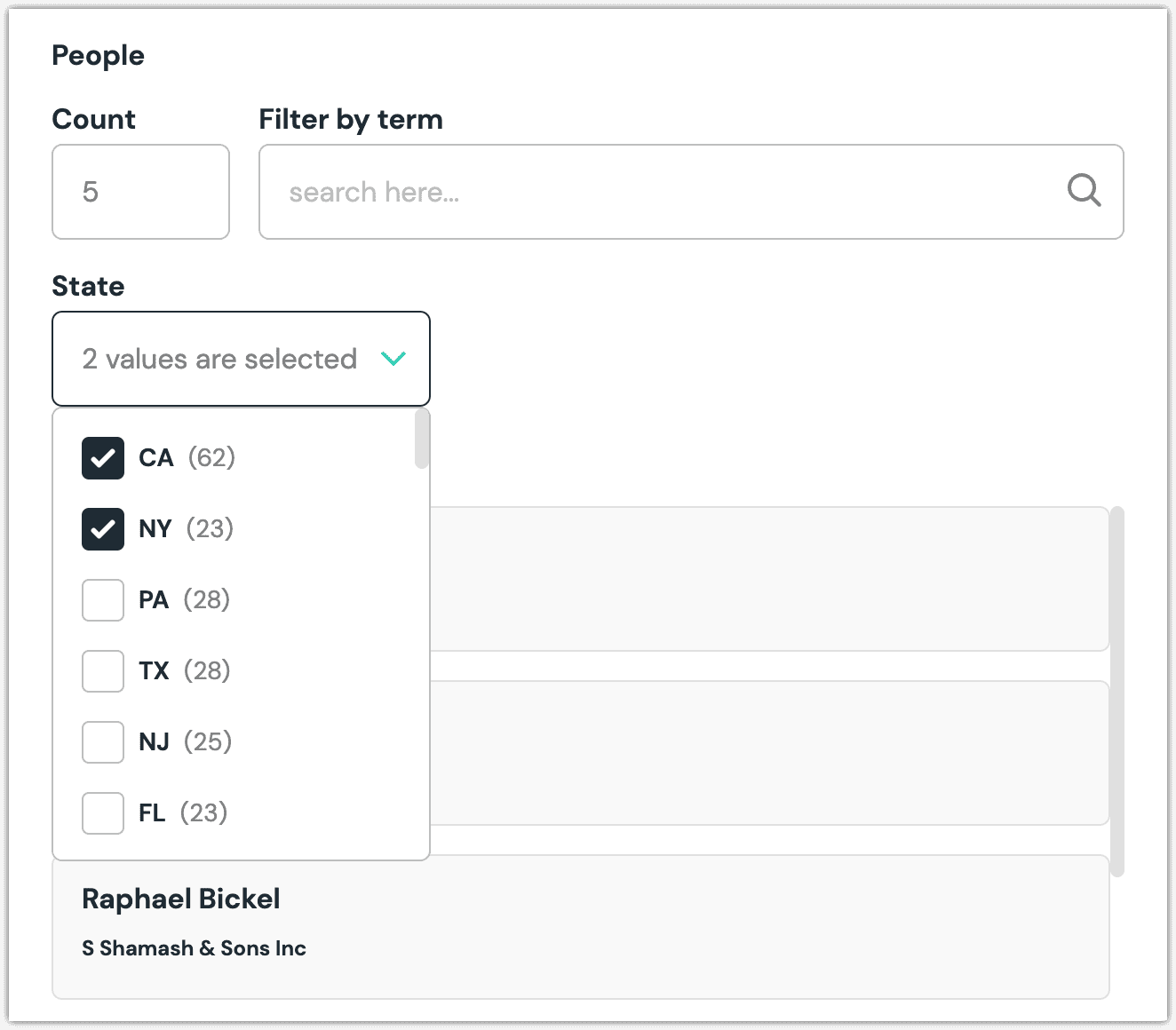
Task: Tick the NJ checkbox
Action: (x=103, y=742)
